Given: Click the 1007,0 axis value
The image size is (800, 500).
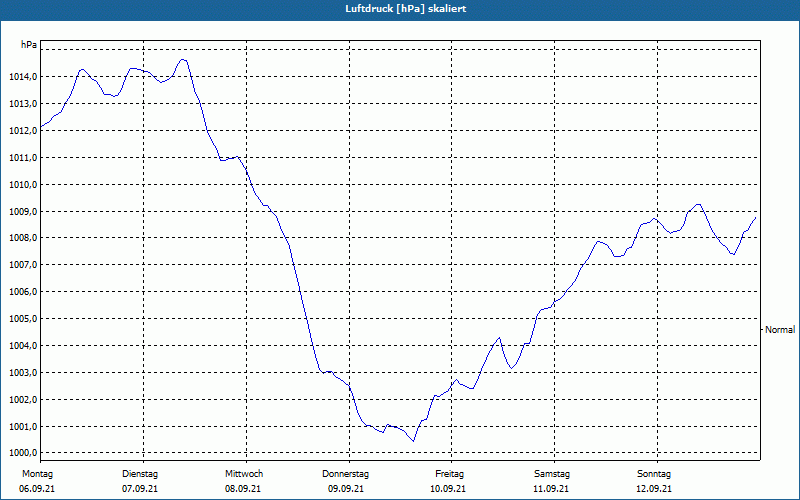Looking at the screenshot, I should point(23,265).
